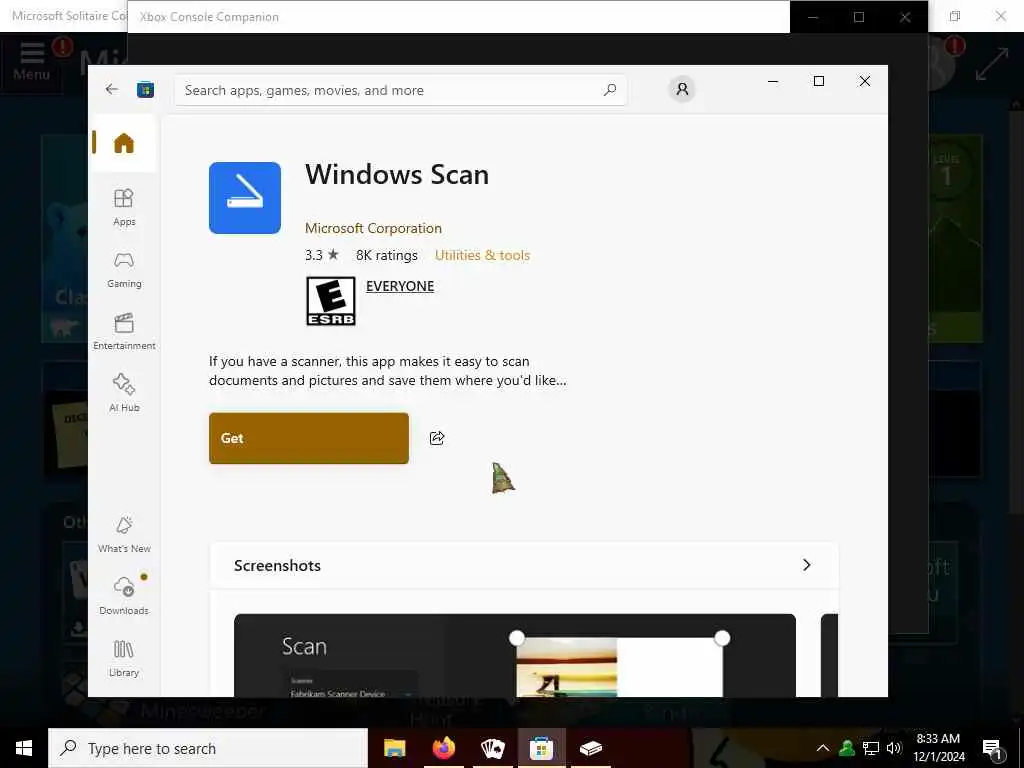Minimize the Microsoft Store window
The width and height of the screenshot is (1024, 768).
click(773, 81)
